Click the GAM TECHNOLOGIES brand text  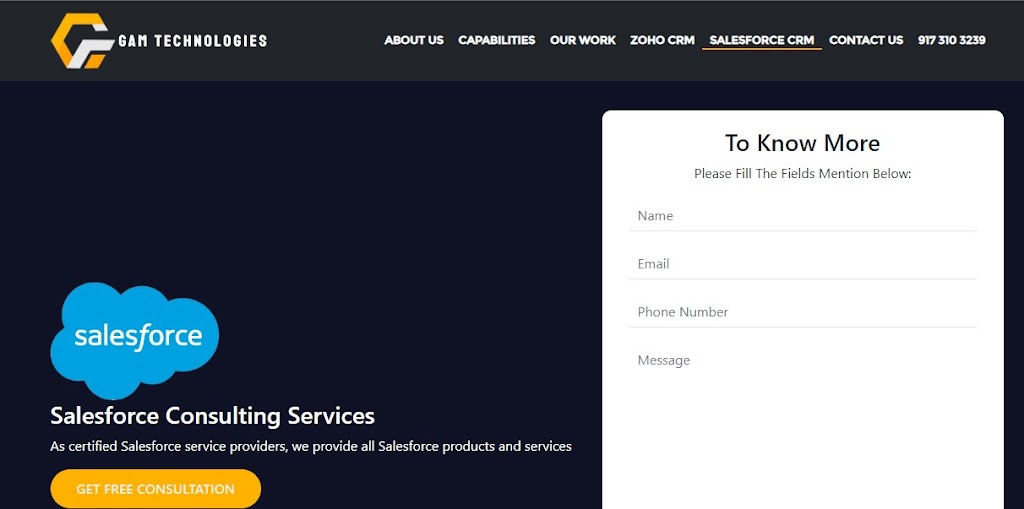(193, 41)
